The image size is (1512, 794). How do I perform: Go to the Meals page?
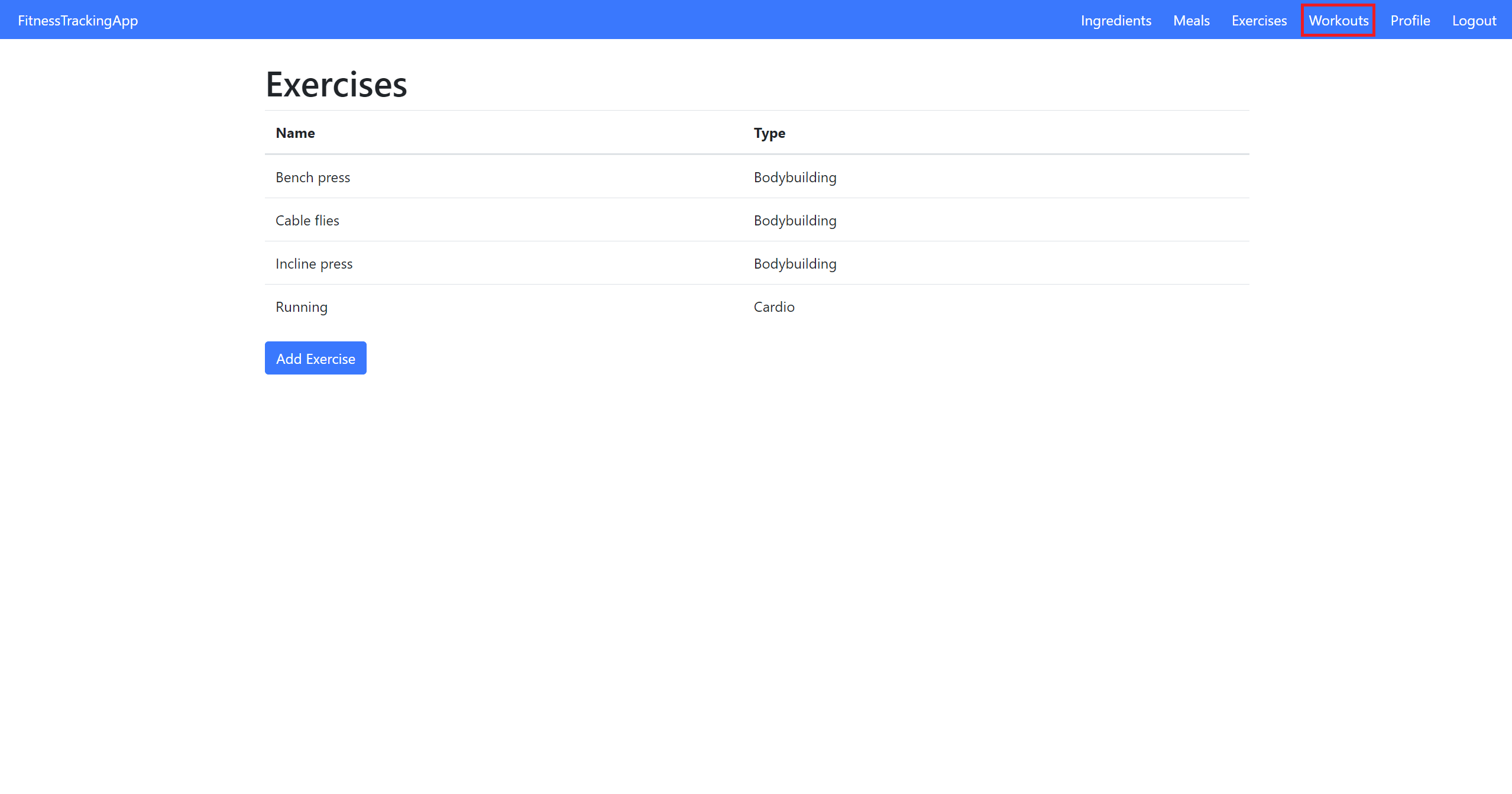1191,21
